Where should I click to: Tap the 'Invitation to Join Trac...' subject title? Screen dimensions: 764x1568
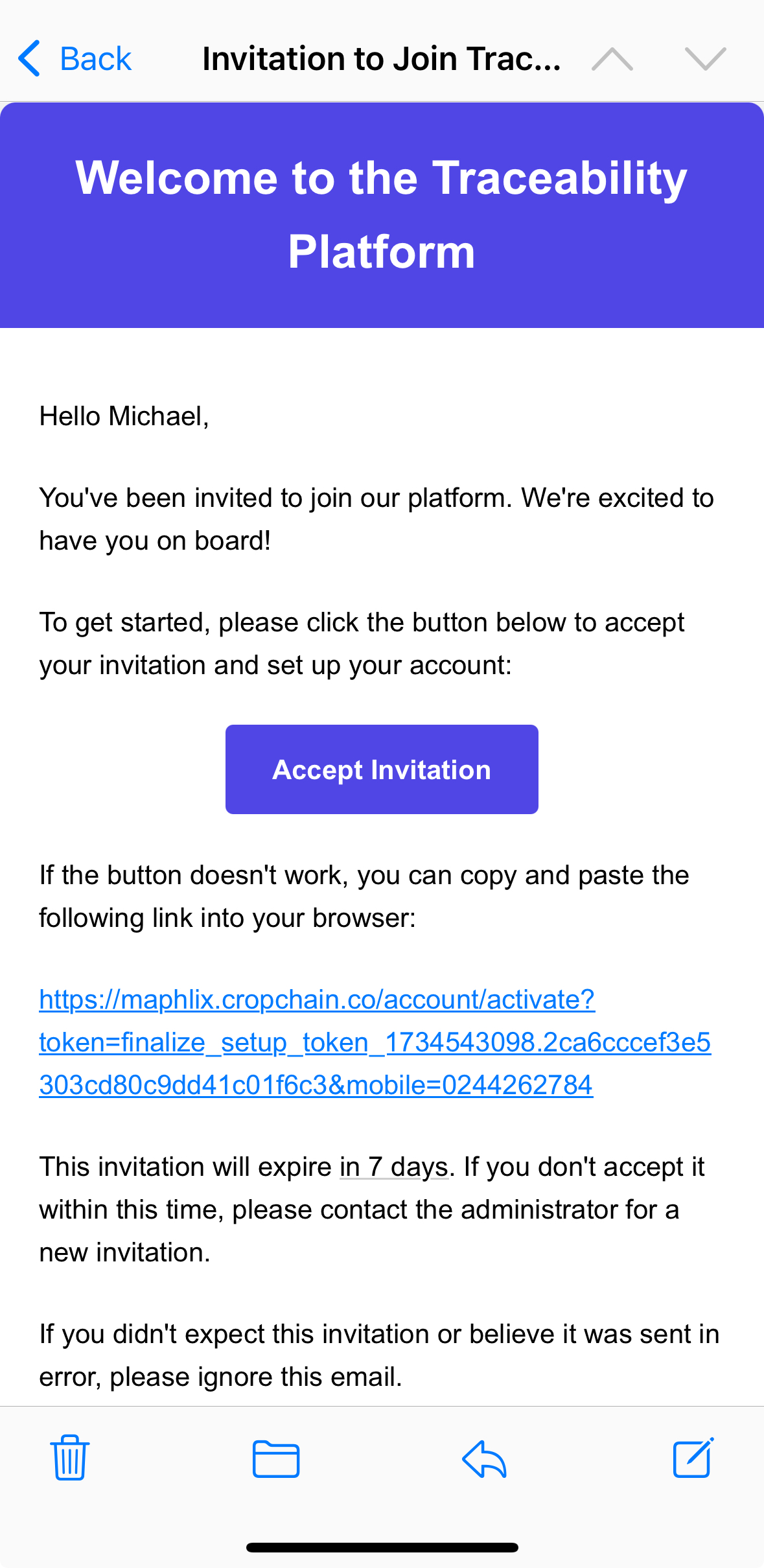(381, 58)
